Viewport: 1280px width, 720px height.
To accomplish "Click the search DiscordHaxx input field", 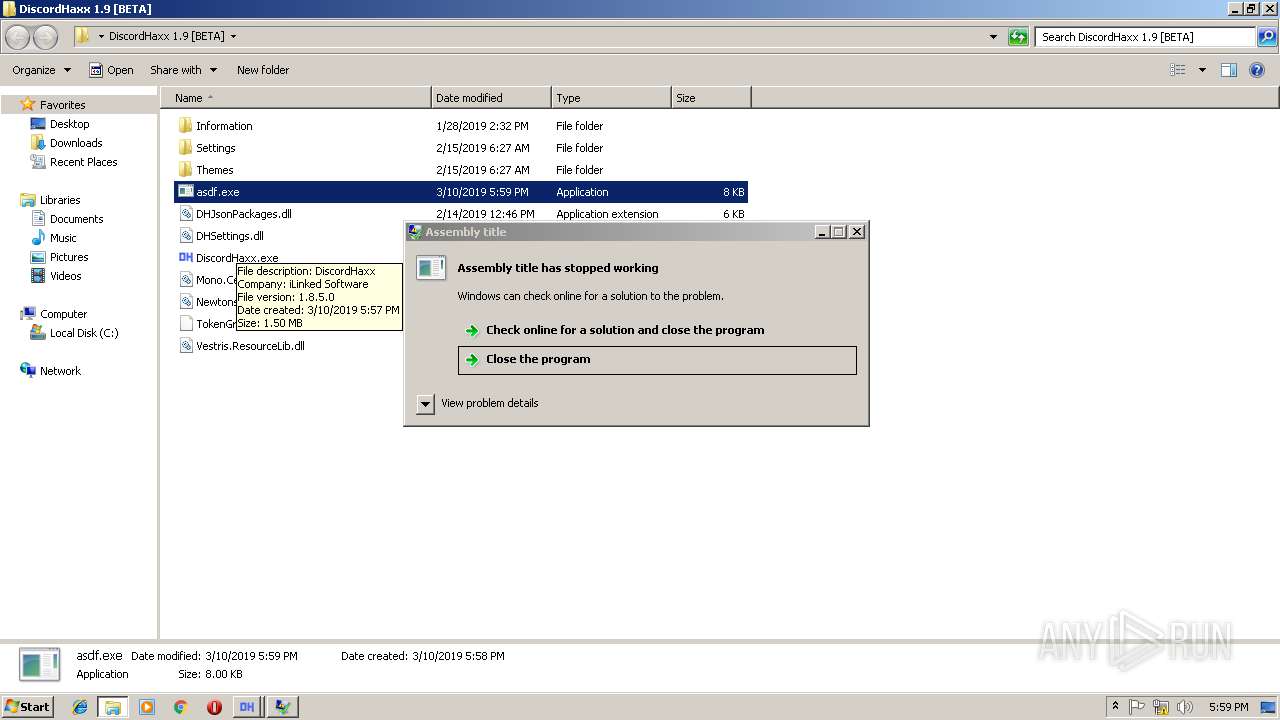I will point(1145,37).
